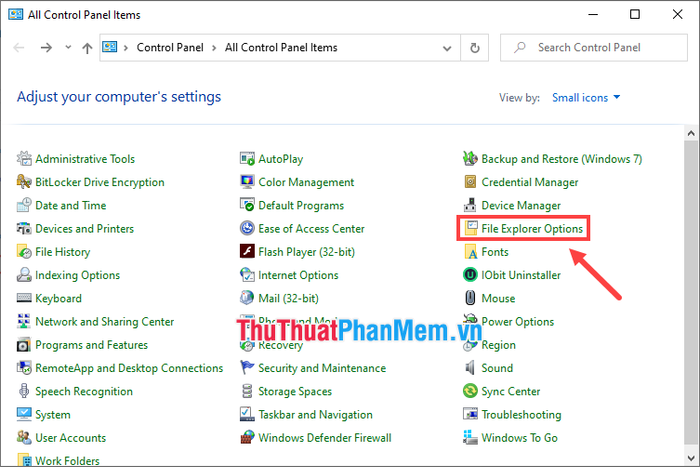The width and height of the screenshot is (700, 467).
Task: Open the recent locations dropdown arrow
Action: tap(68, 47)
